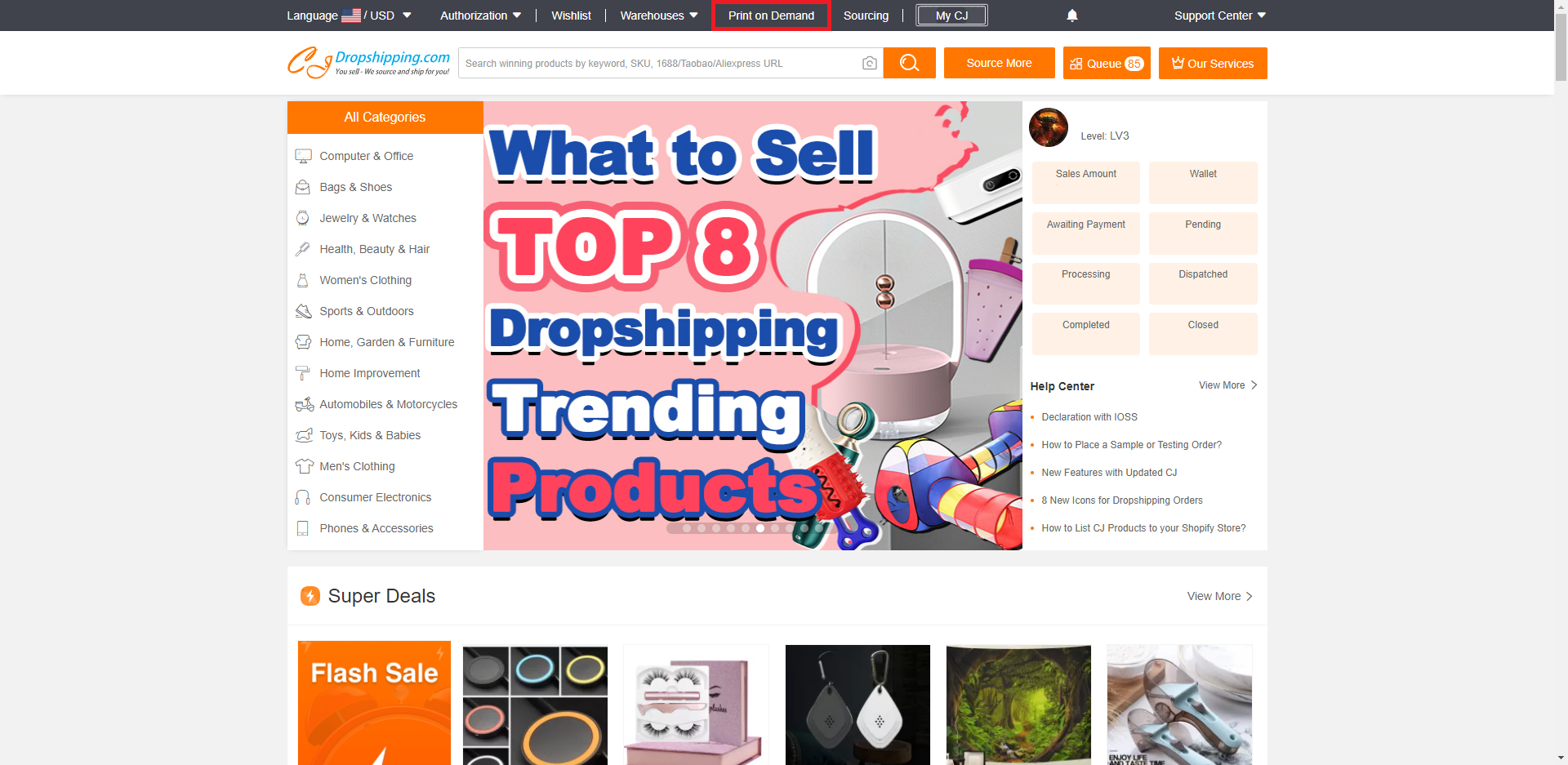This screenshot has height=765, width=1568.
Task: Open the Print on Demand menu item
Action: coord(771,16)
